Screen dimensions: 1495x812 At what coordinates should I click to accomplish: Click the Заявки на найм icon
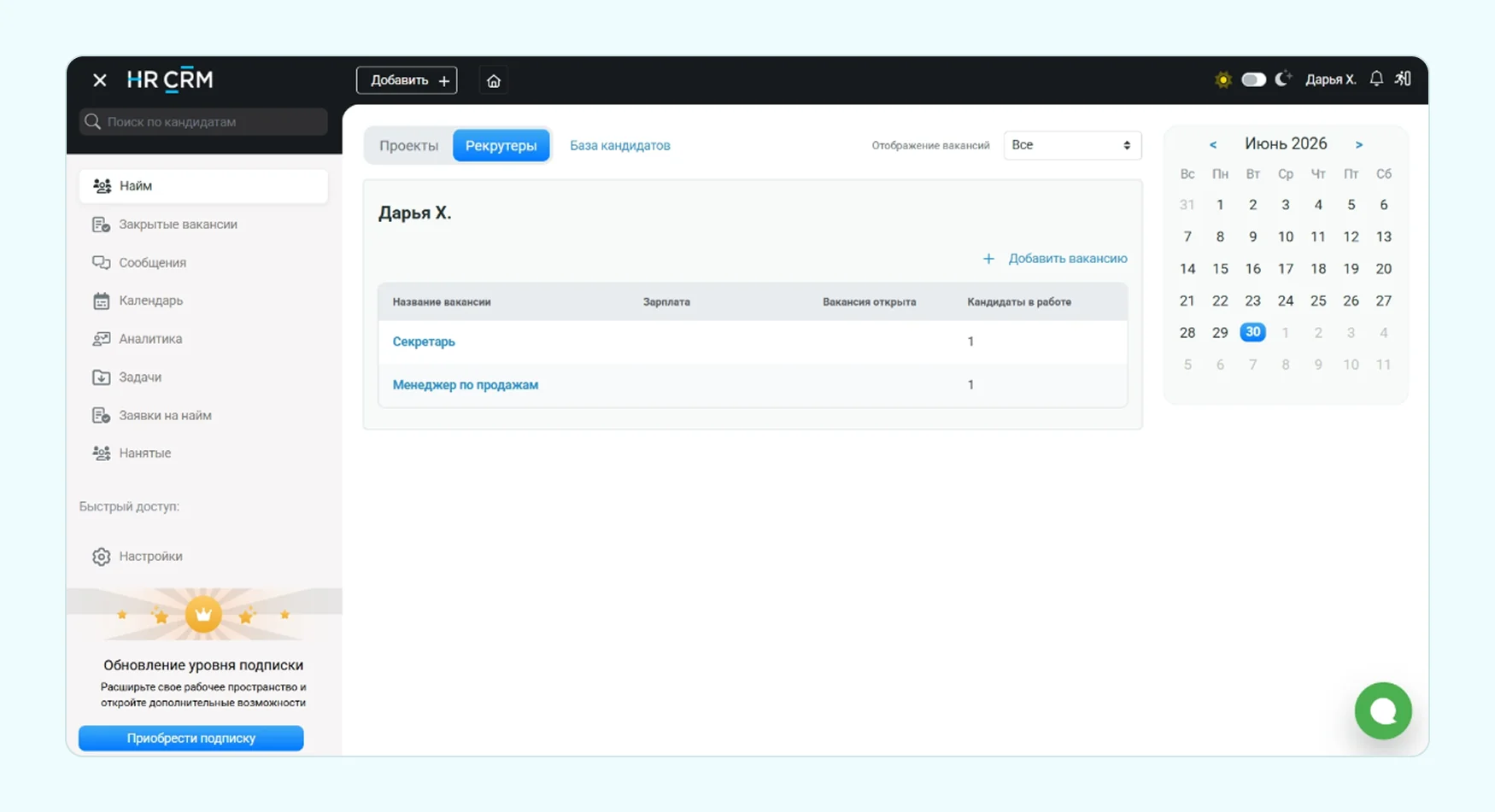pos(101,415)
